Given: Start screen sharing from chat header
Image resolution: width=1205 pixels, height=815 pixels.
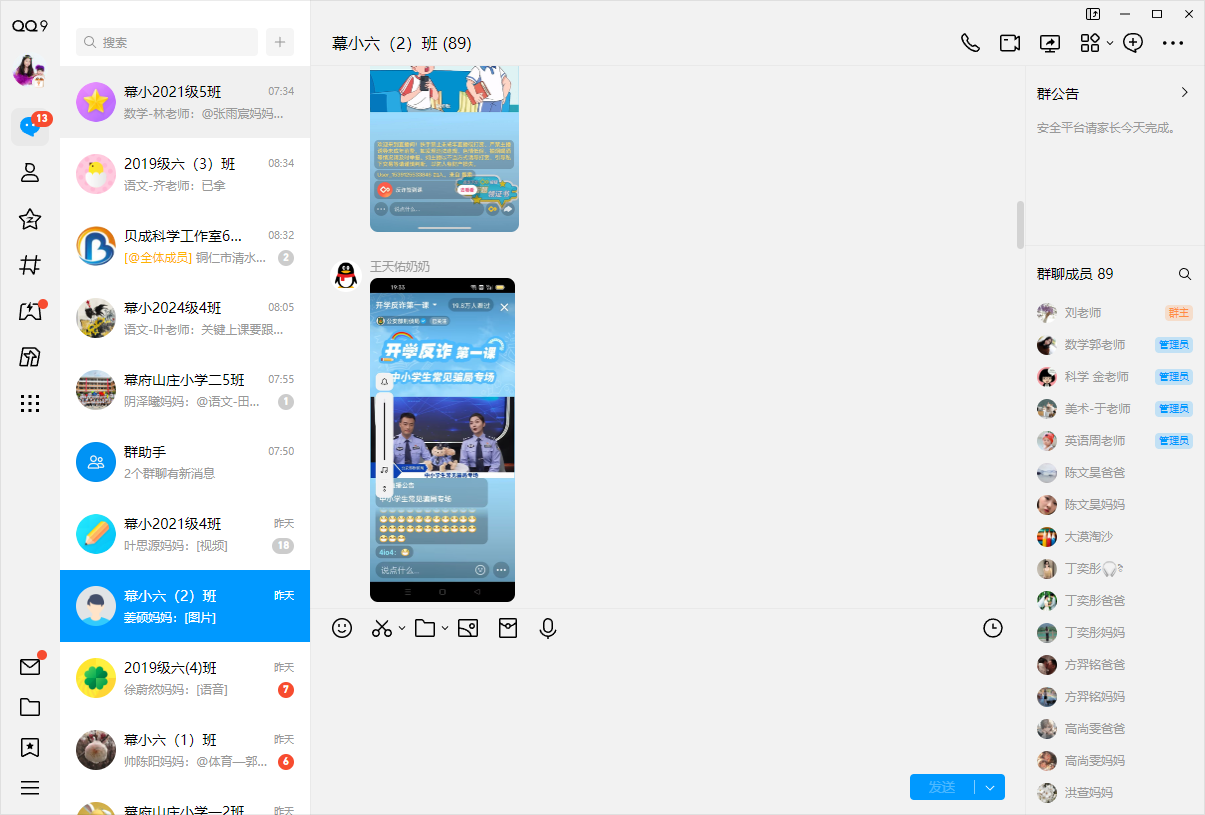Looking at the screenshot, I should tap(1050, 43).
